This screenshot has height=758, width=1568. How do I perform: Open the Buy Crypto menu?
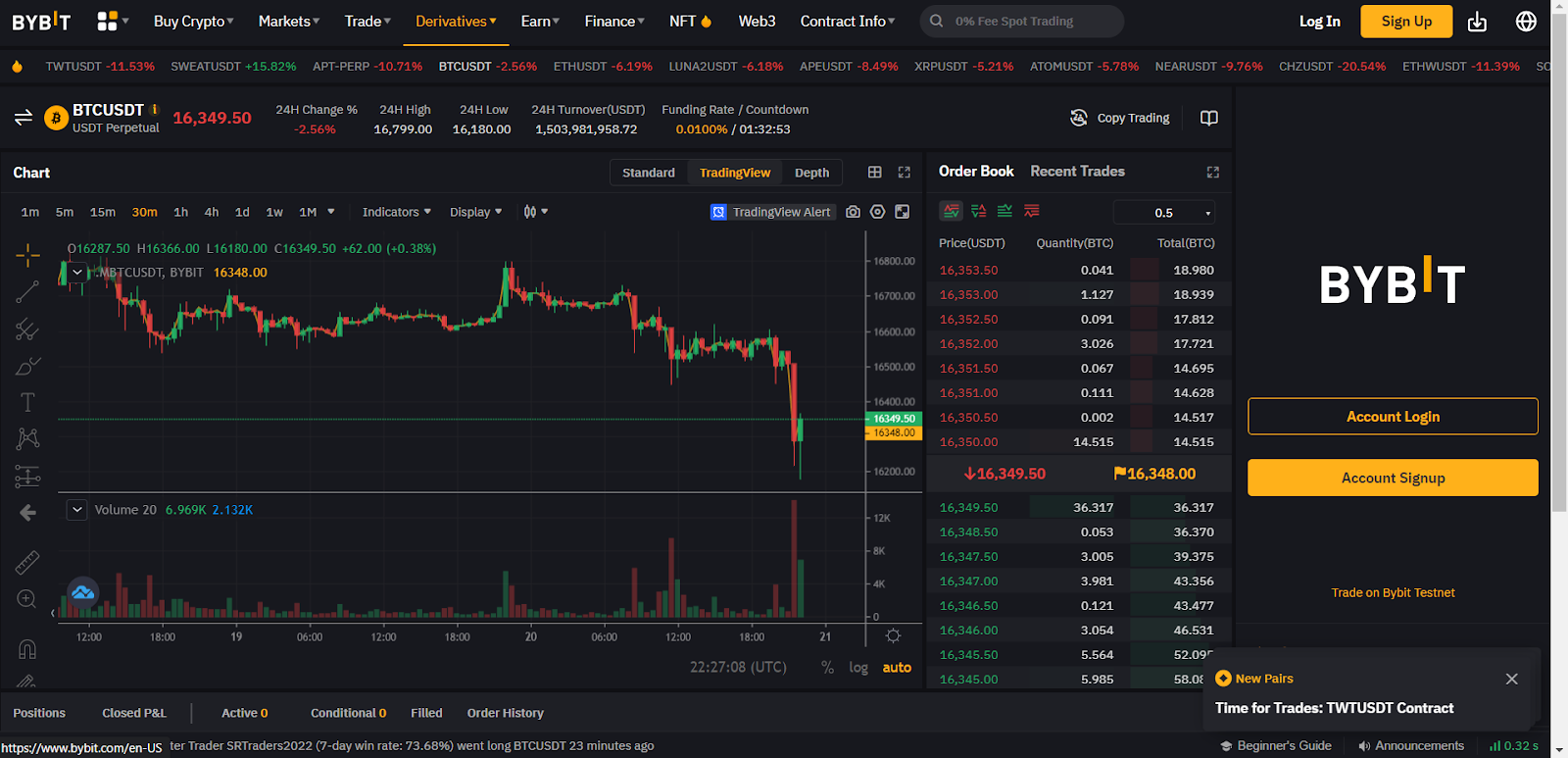pos(193,22)
